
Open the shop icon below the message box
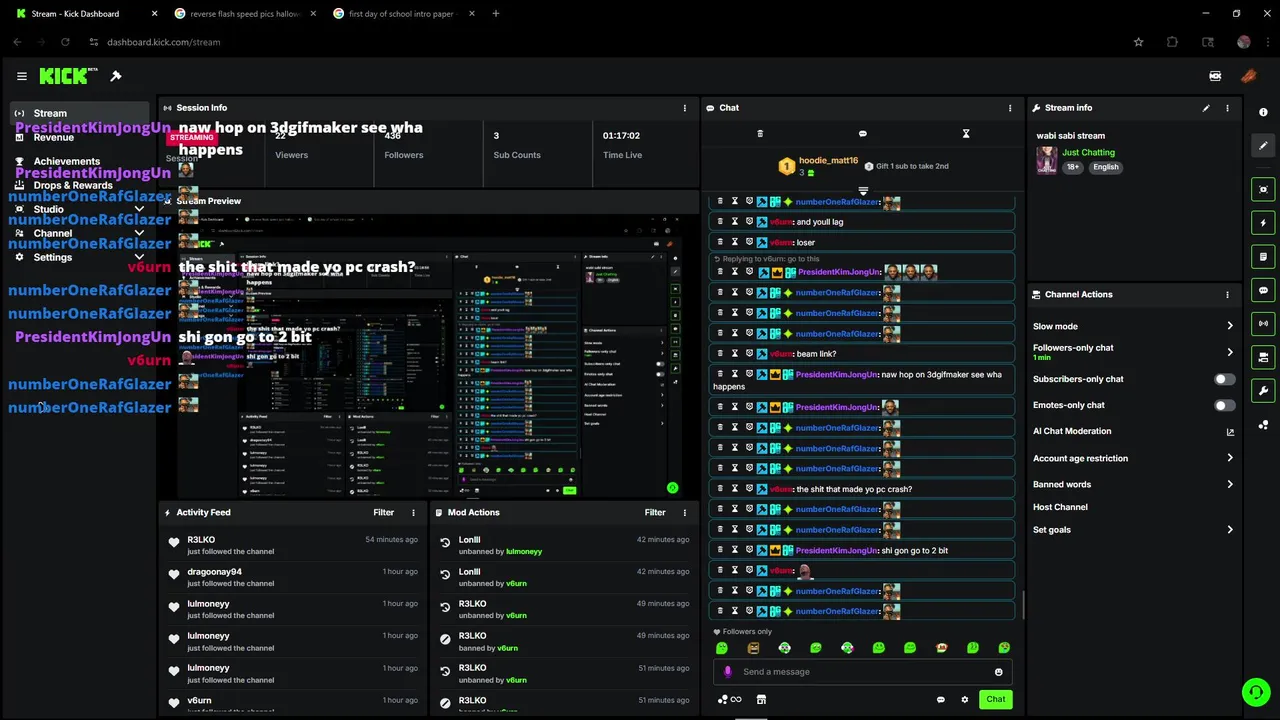click(x=761, y=700)
